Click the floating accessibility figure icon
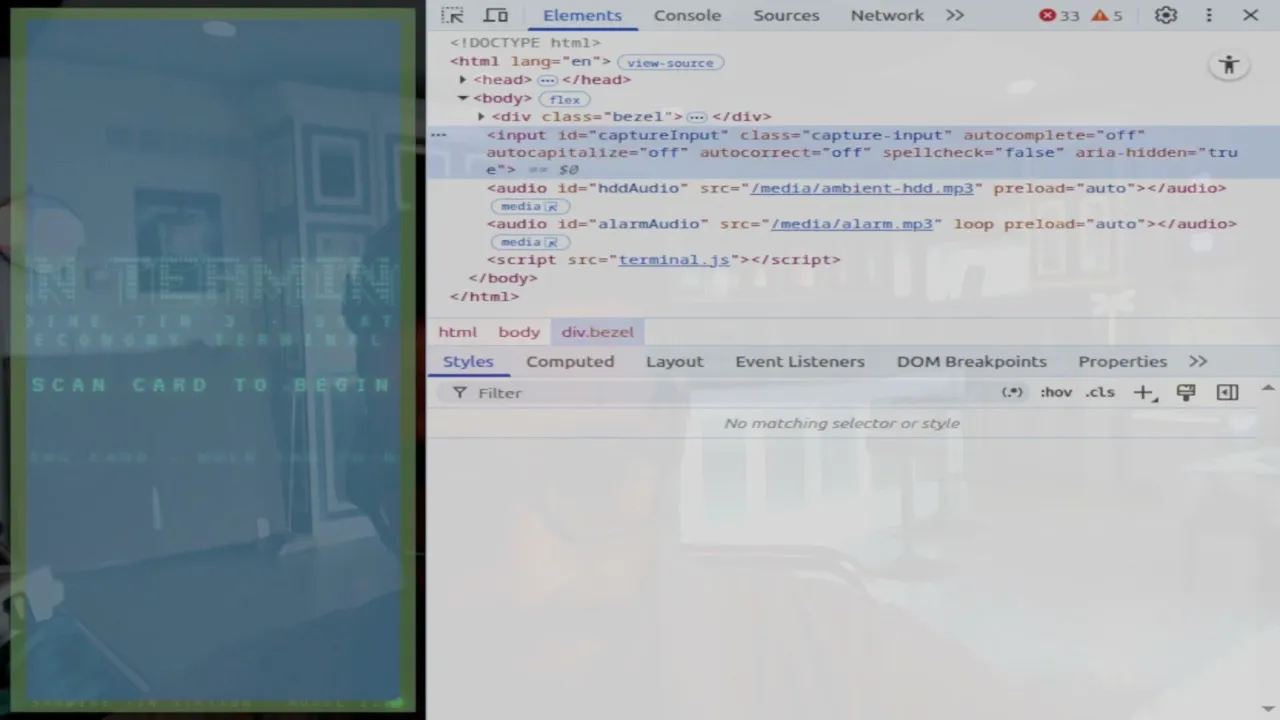The width and height of the screenshot is (1280, 720). pyautogui.click(x=1229, y=65)
